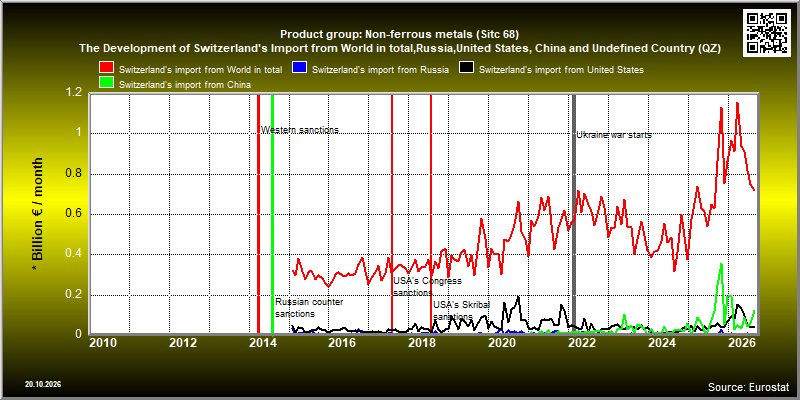800x400 pixels.
Task: Click the "Source: Eurostat" label
Action: (749, 387)
